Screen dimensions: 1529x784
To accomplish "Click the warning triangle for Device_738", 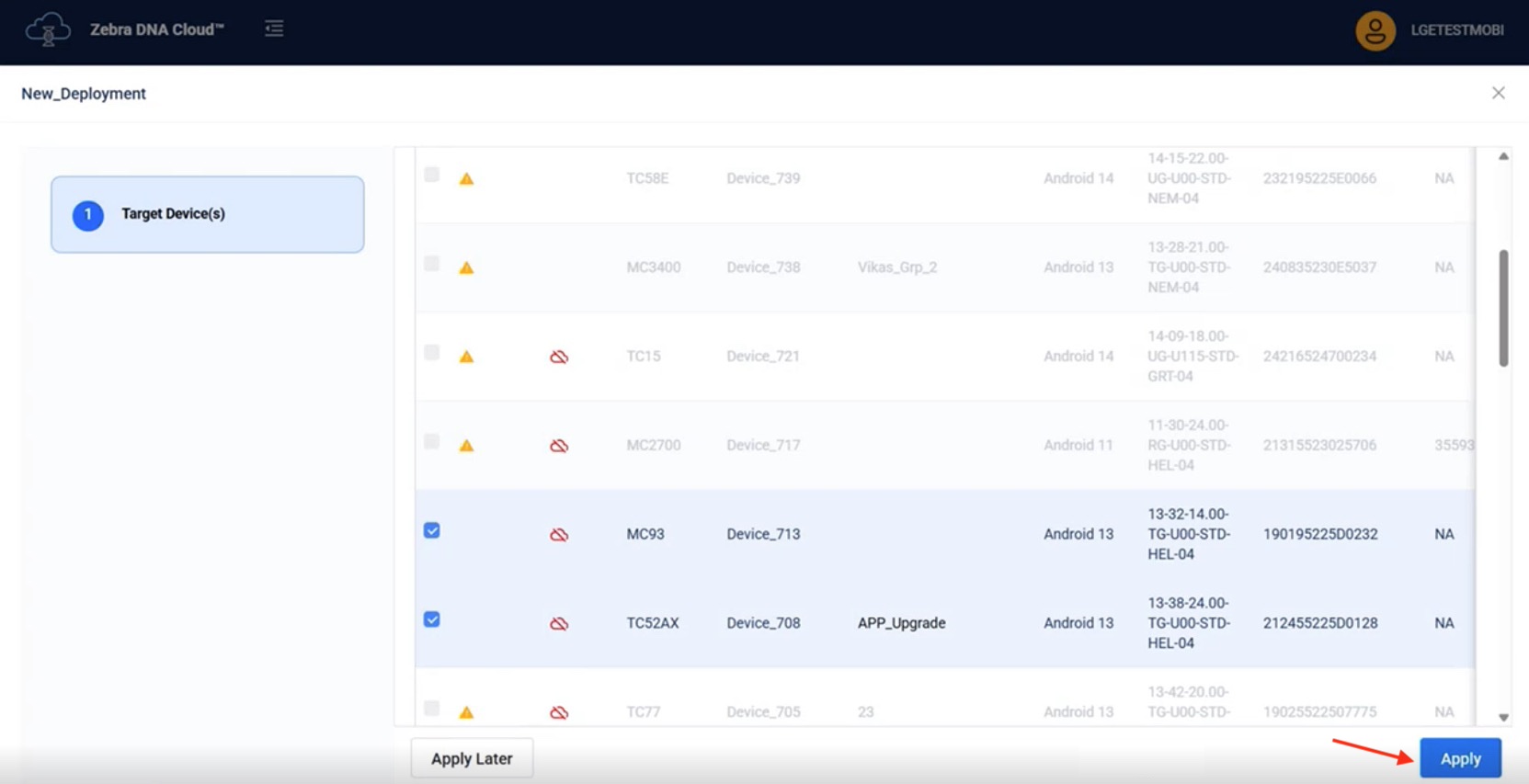I will (x=466, y=267).
